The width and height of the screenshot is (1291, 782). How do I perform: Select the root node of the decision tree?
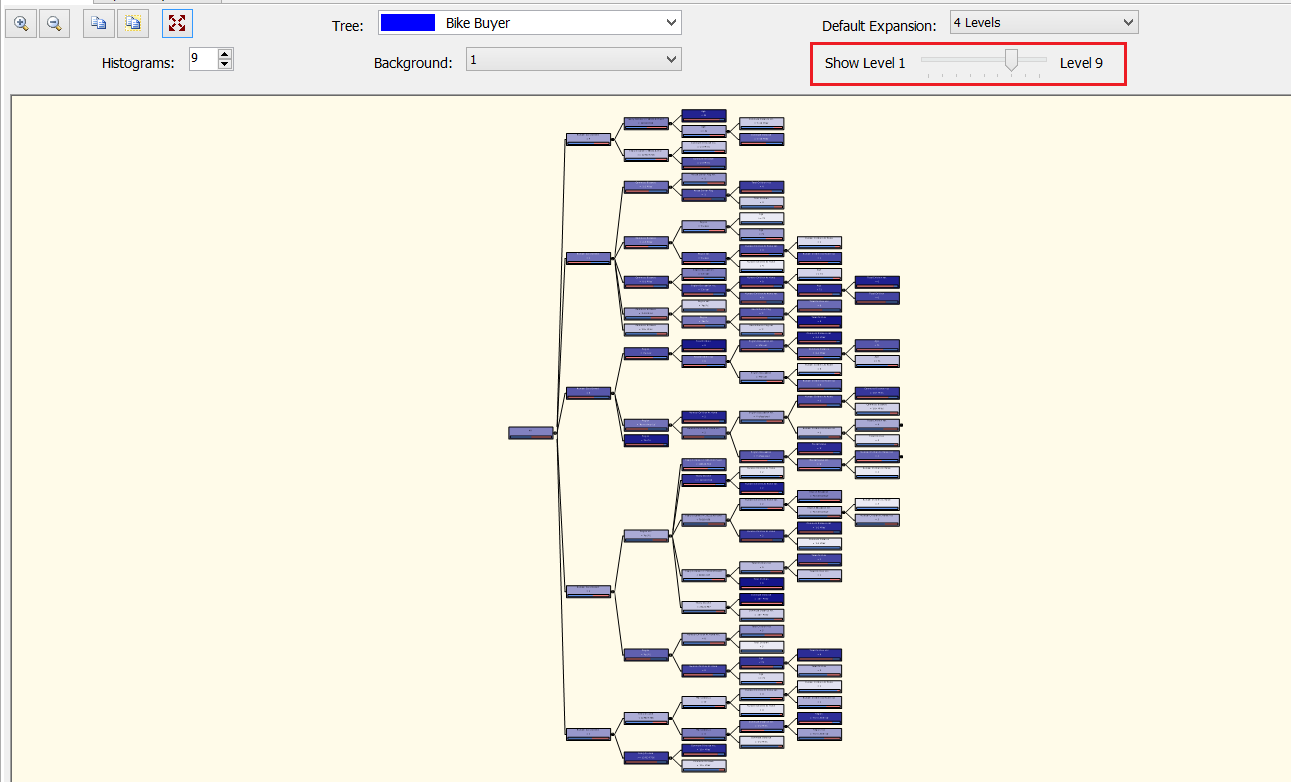coord(530,432)
